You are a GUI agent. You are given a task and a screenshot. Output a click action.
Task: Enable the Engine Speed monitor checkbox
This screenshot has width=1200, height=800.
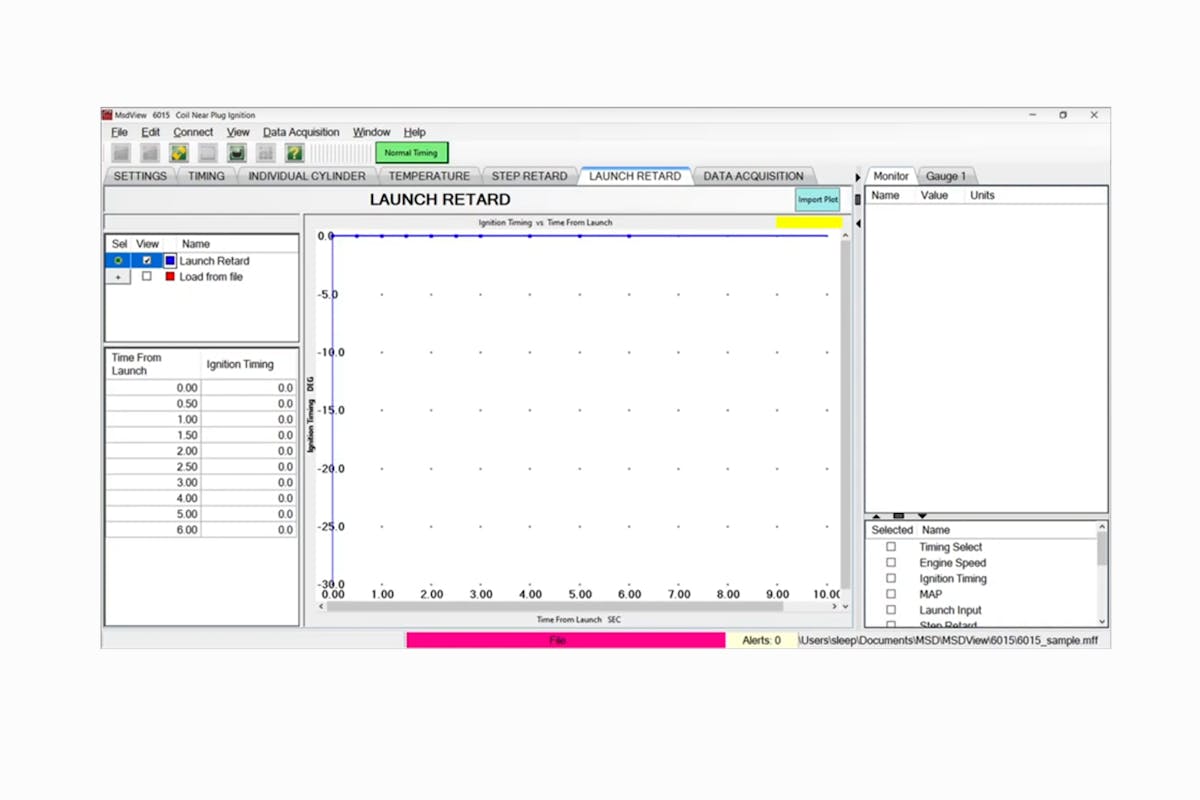tap(891, 563)
